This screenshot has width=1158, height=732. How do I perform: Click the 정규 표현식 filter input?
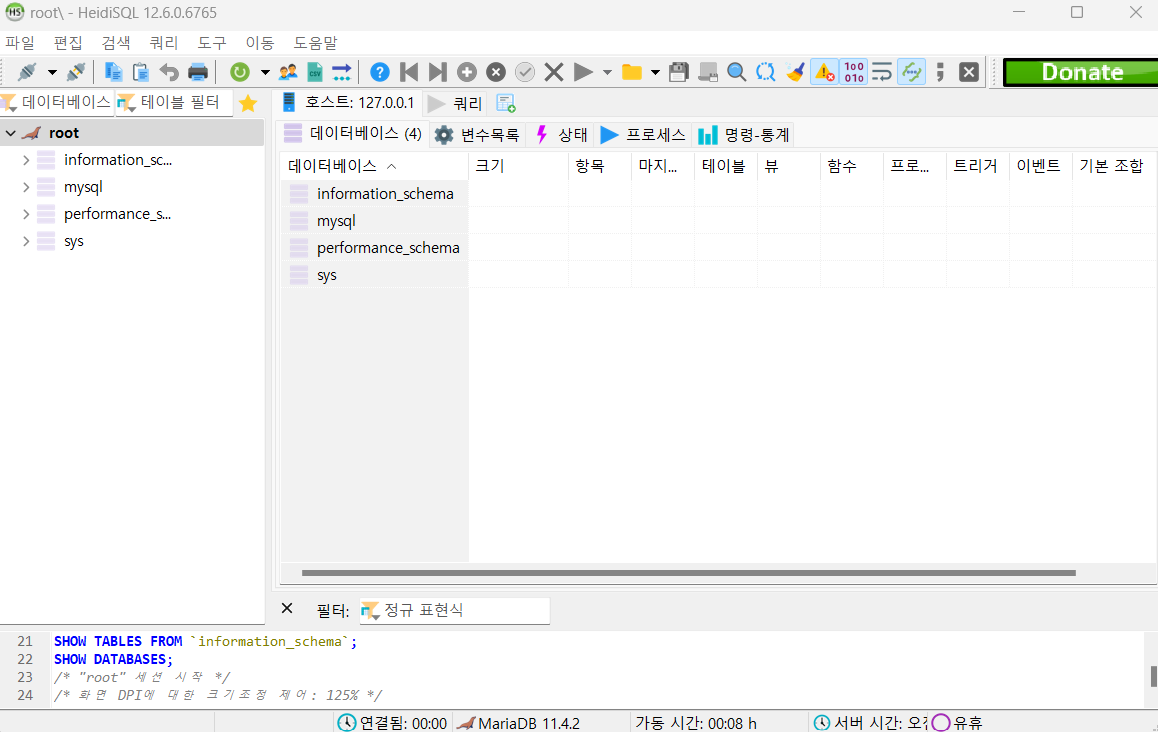(455, 610)
